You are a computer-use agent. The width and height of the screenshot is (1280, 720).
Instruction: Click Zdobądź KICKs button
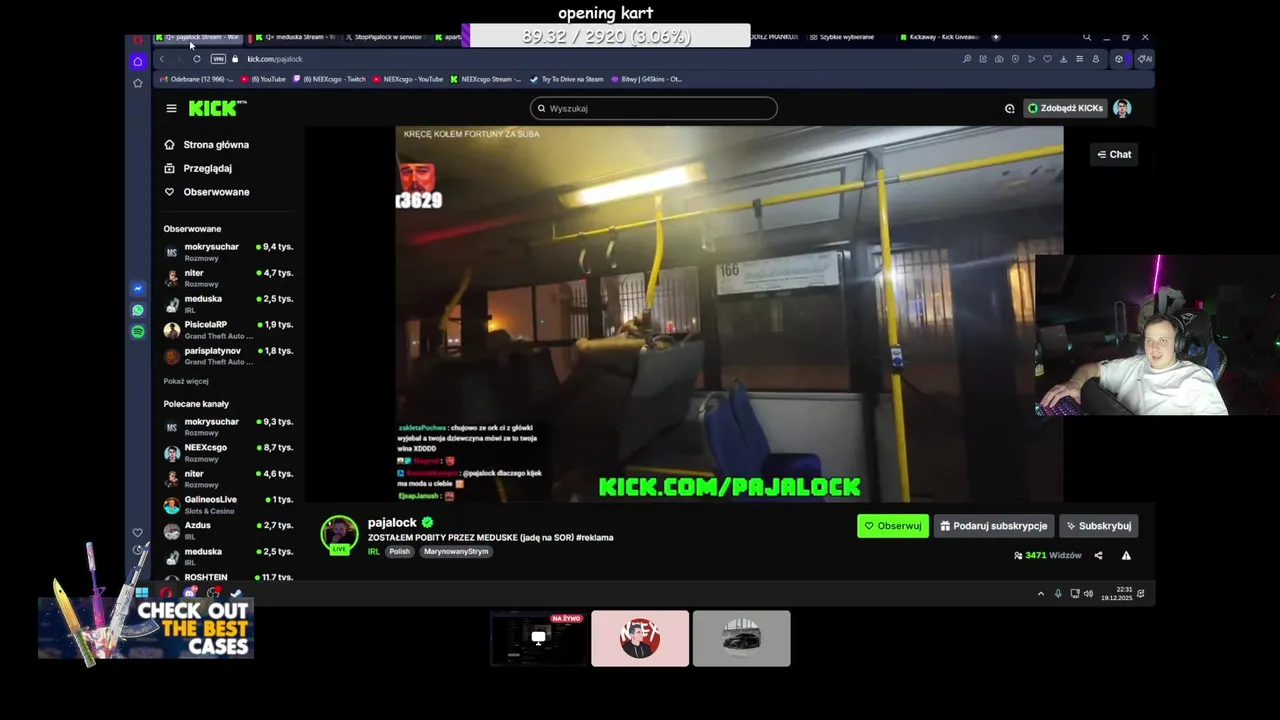(x=1065, y=108)
